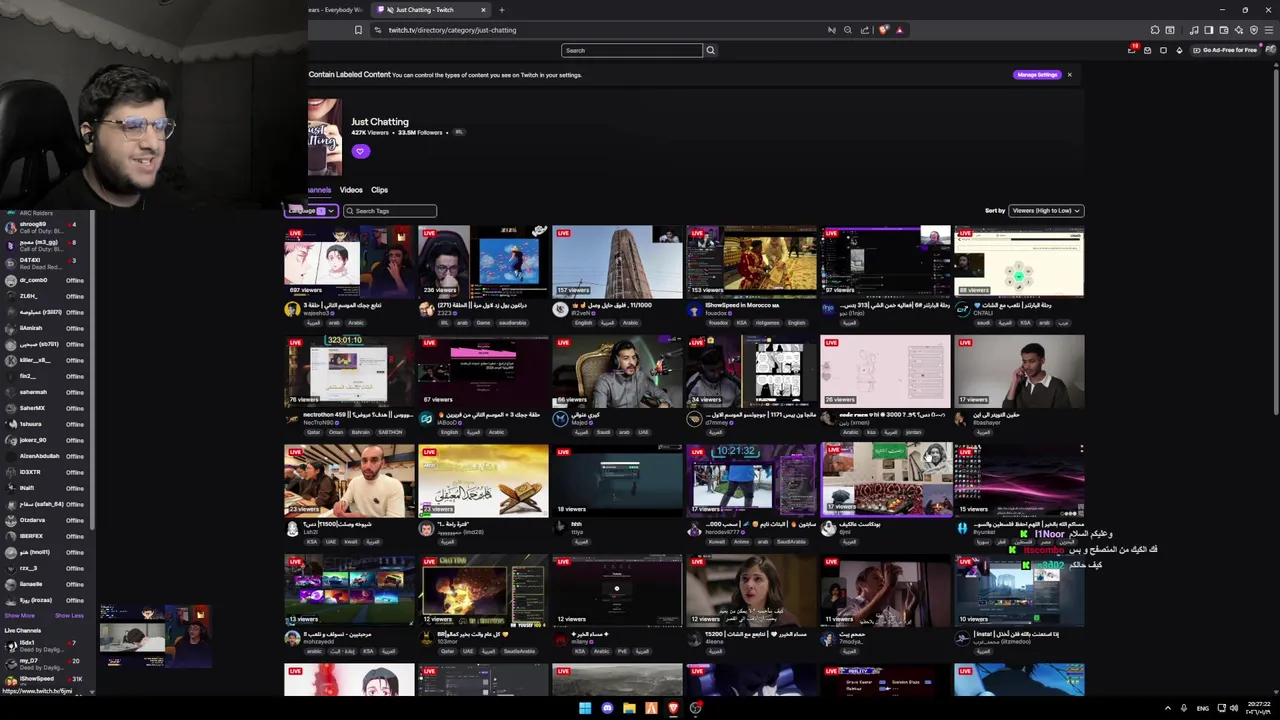Click the microphone icon in system tray
This screenshot has height=720, width=1280.
[1184, 708]
